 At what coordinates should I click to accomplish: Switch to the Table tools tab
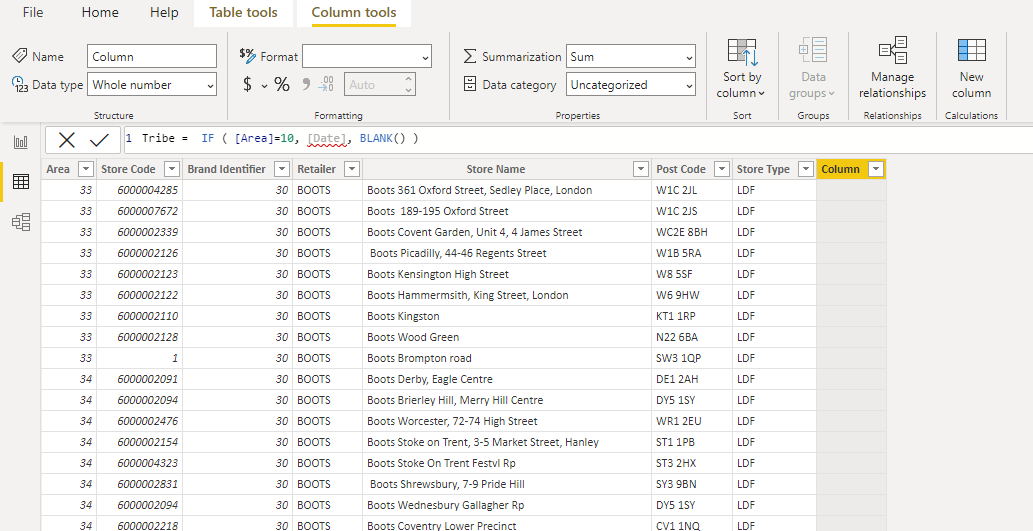coord(243,13)
